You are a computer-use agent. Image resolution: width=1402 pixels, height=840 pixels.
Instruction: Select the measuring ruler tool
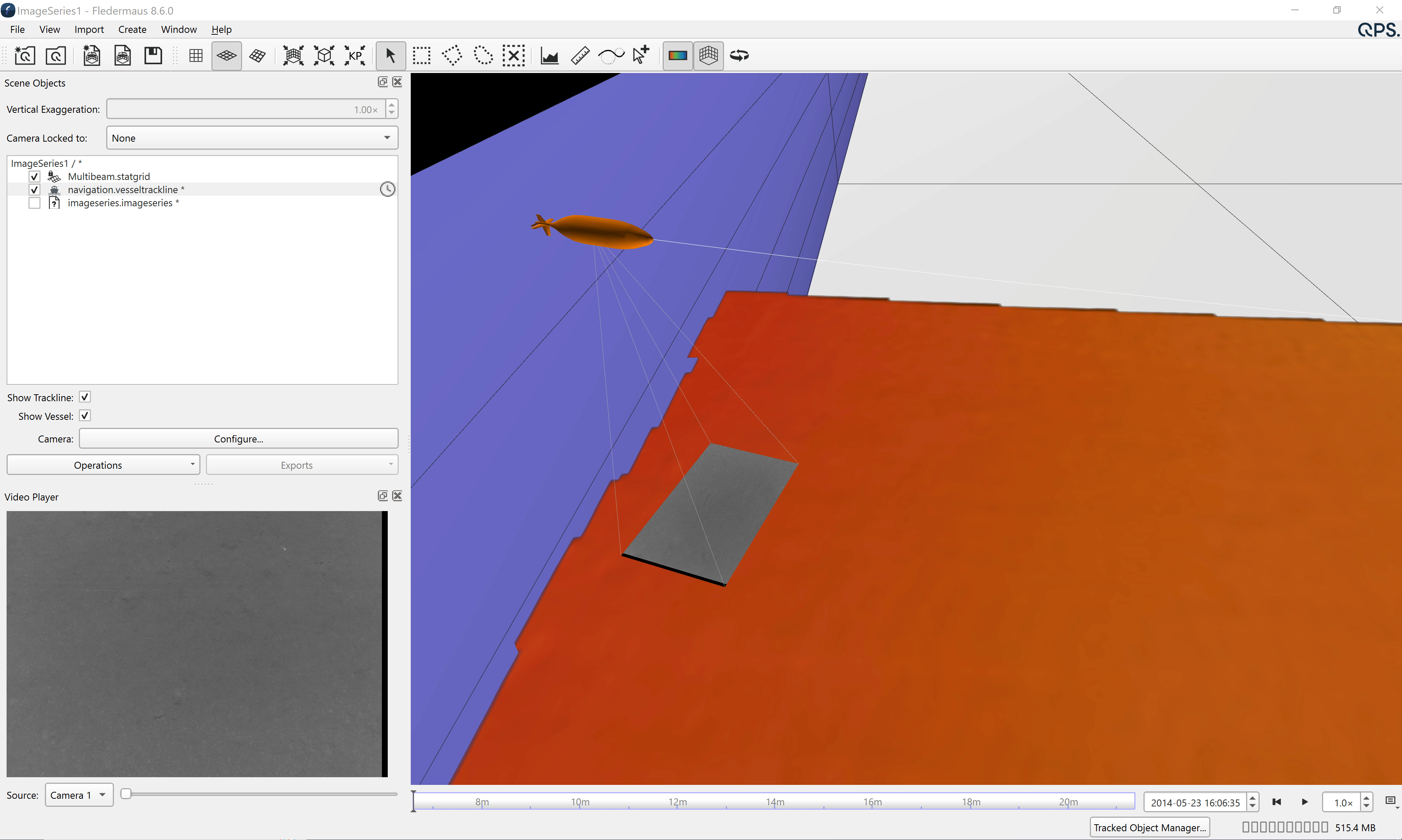(x=580, y=55)
